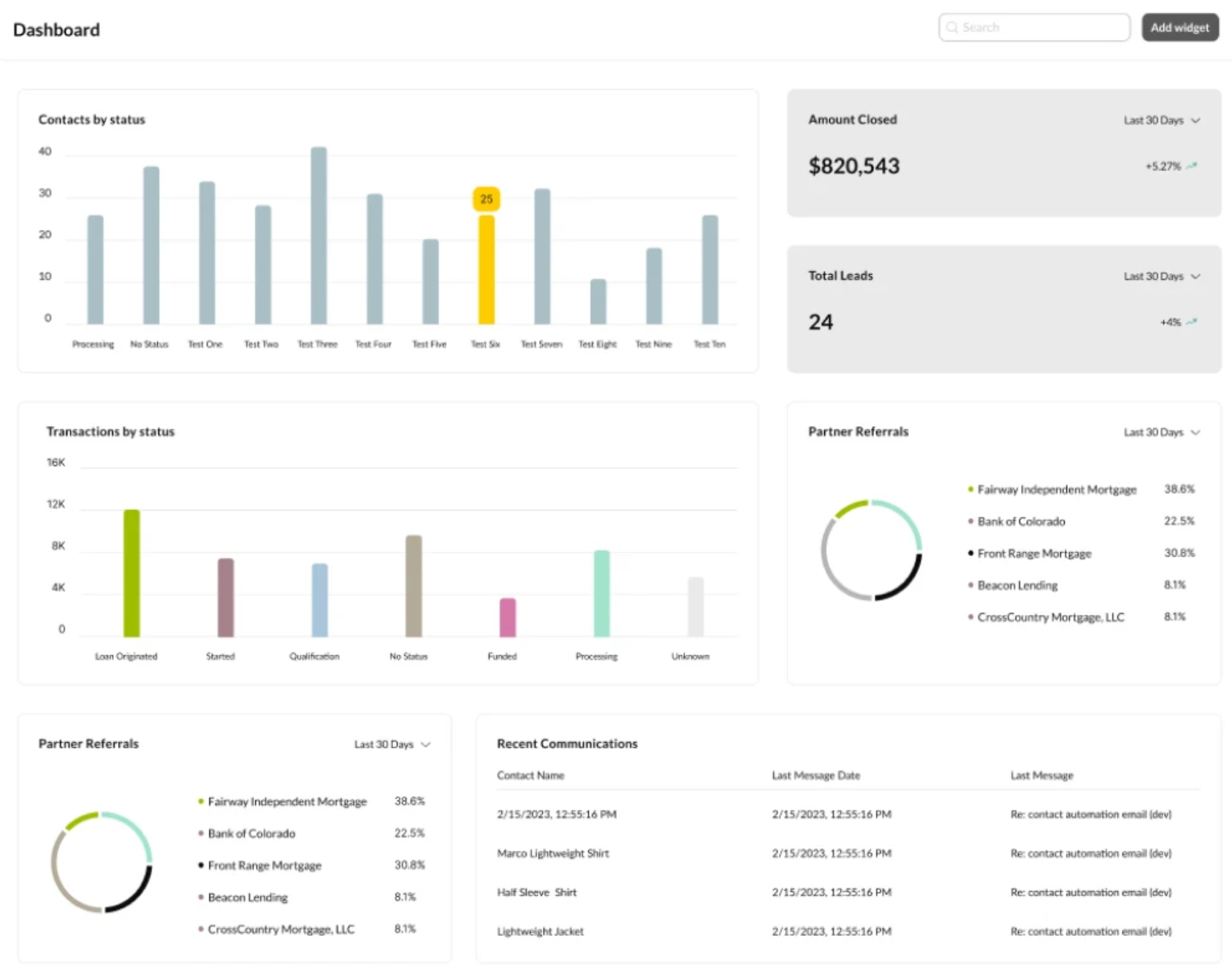Click the green Loan Originated bar

coord(132,573)
